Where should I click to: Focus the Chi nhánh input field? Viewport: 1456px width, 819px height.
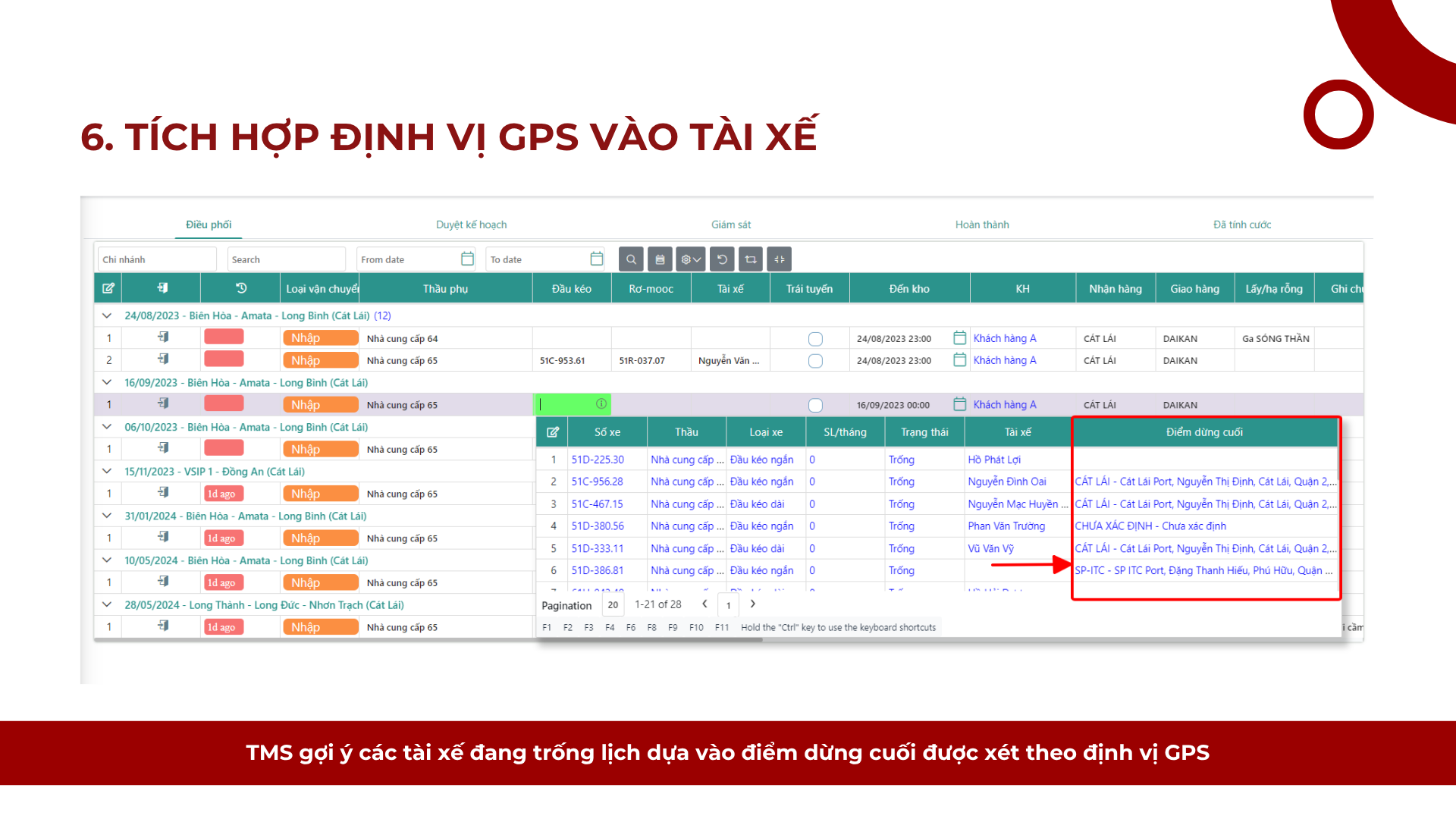pos(157,259)
